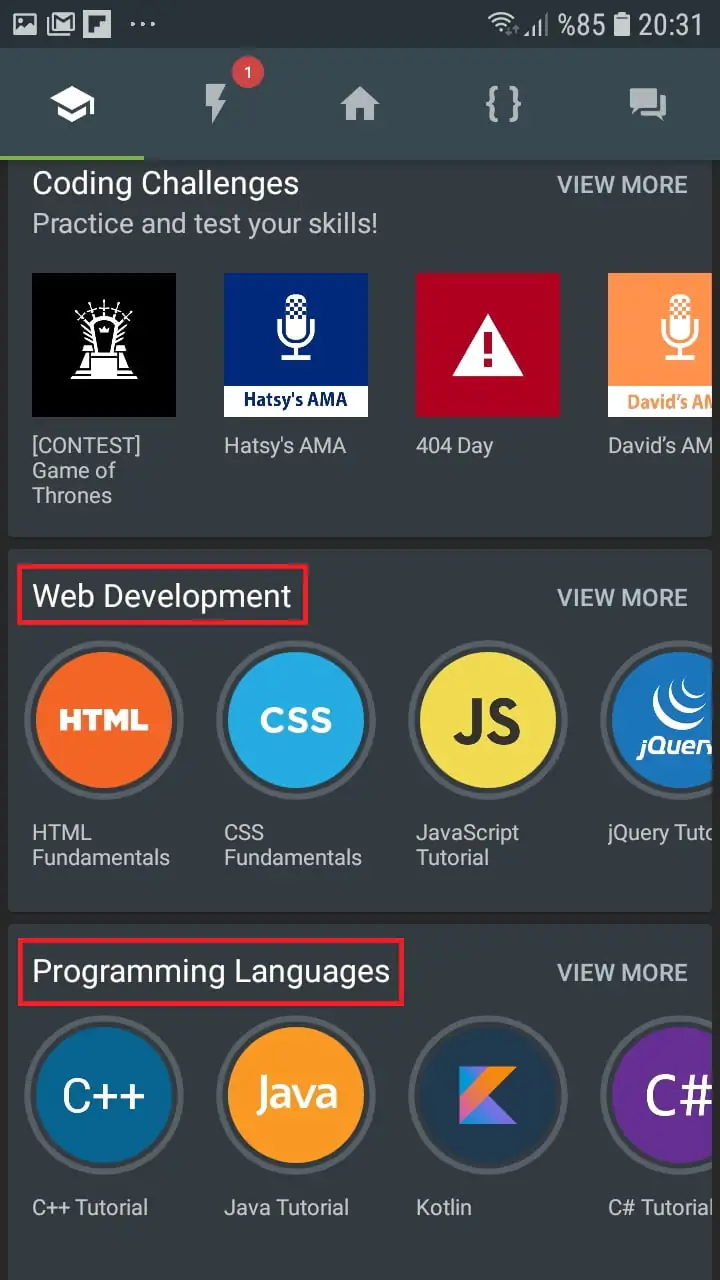
Task: Open the curly braces Code Playground tab
Action: pos(503,104)
